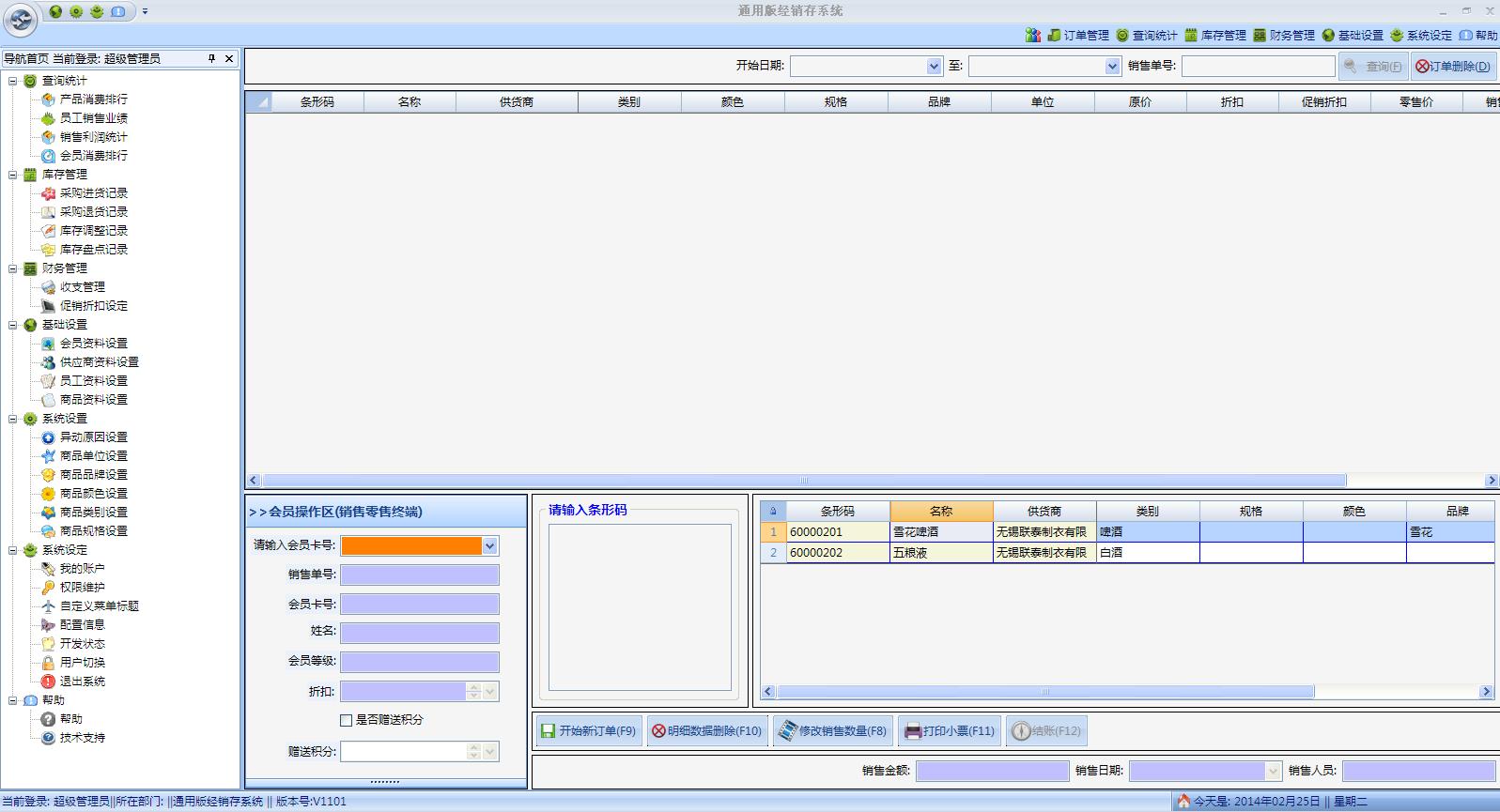Viewport: 1500px width, 812px height.
Task: Click the 订单删除(D) button
Action: (x=1453, y=67)
